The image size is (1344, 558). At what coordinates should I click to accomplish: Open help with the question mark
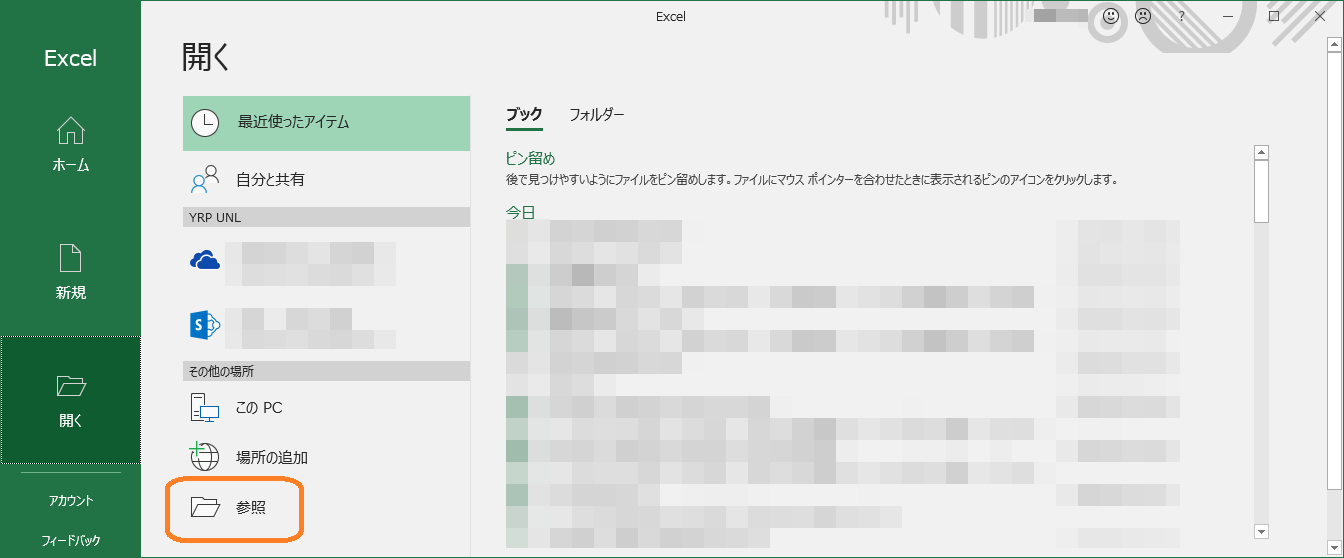[x=1181, y=16]
